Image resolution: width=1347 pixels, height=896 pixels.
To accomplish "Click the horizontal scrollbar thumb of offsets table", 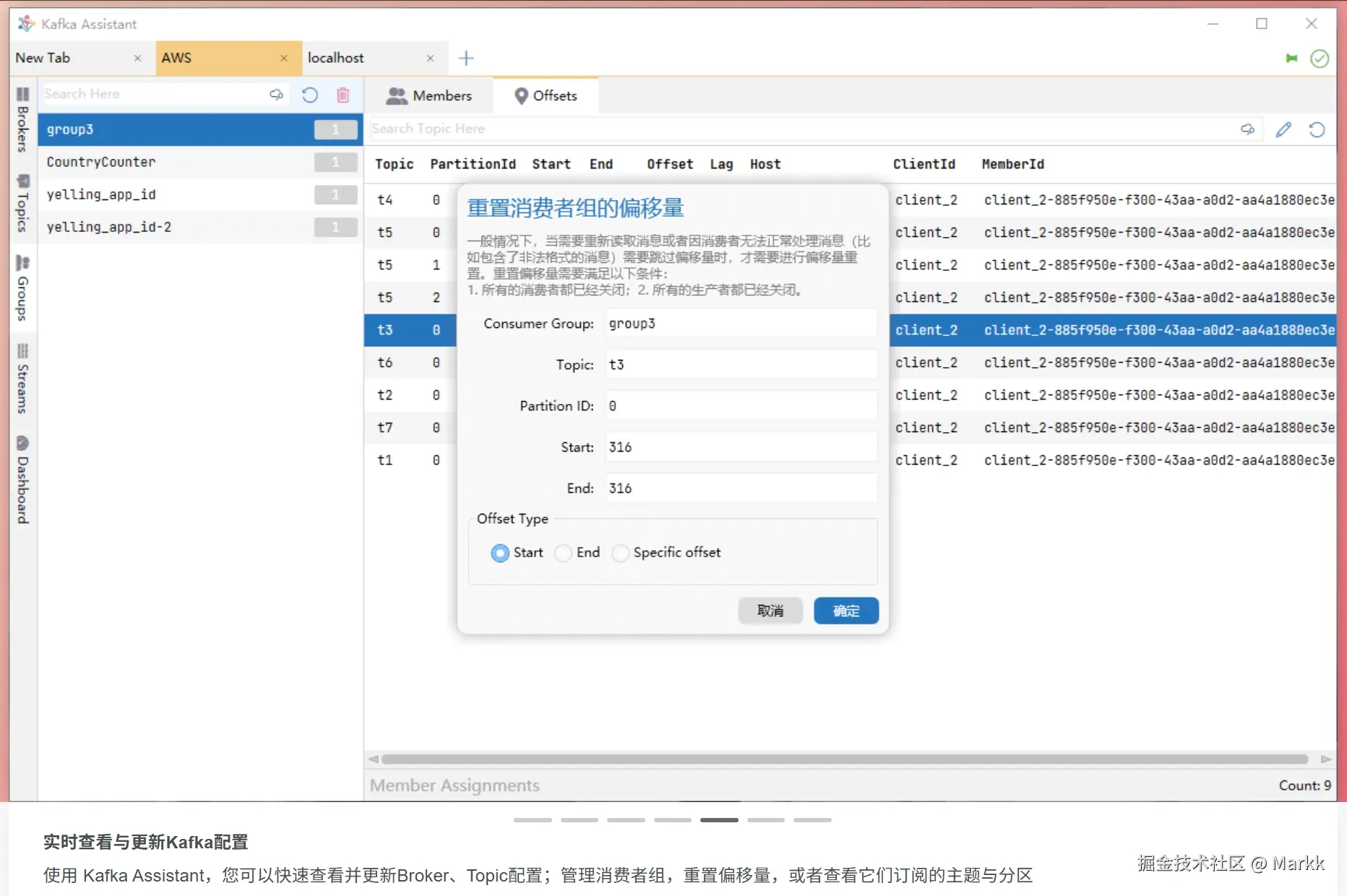I will [x=845, y=759].
